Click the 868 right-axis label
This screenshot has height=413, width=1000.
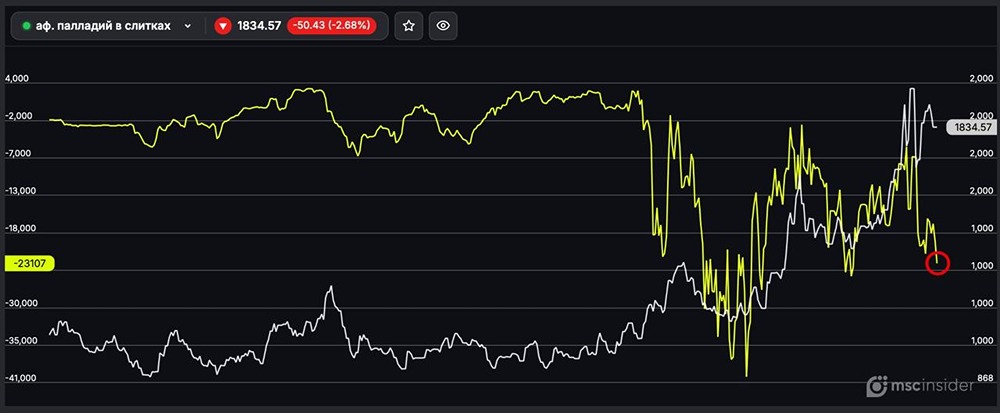point(985,379)
